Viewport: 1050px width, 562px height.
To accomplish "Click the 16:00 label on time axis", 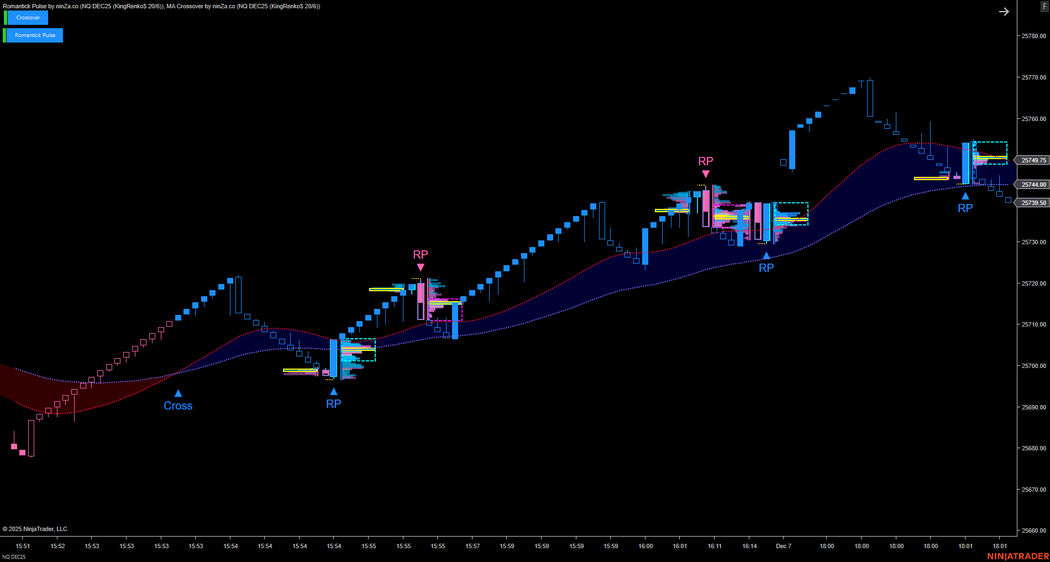I will pyautogui.click(x=645, y=546).
